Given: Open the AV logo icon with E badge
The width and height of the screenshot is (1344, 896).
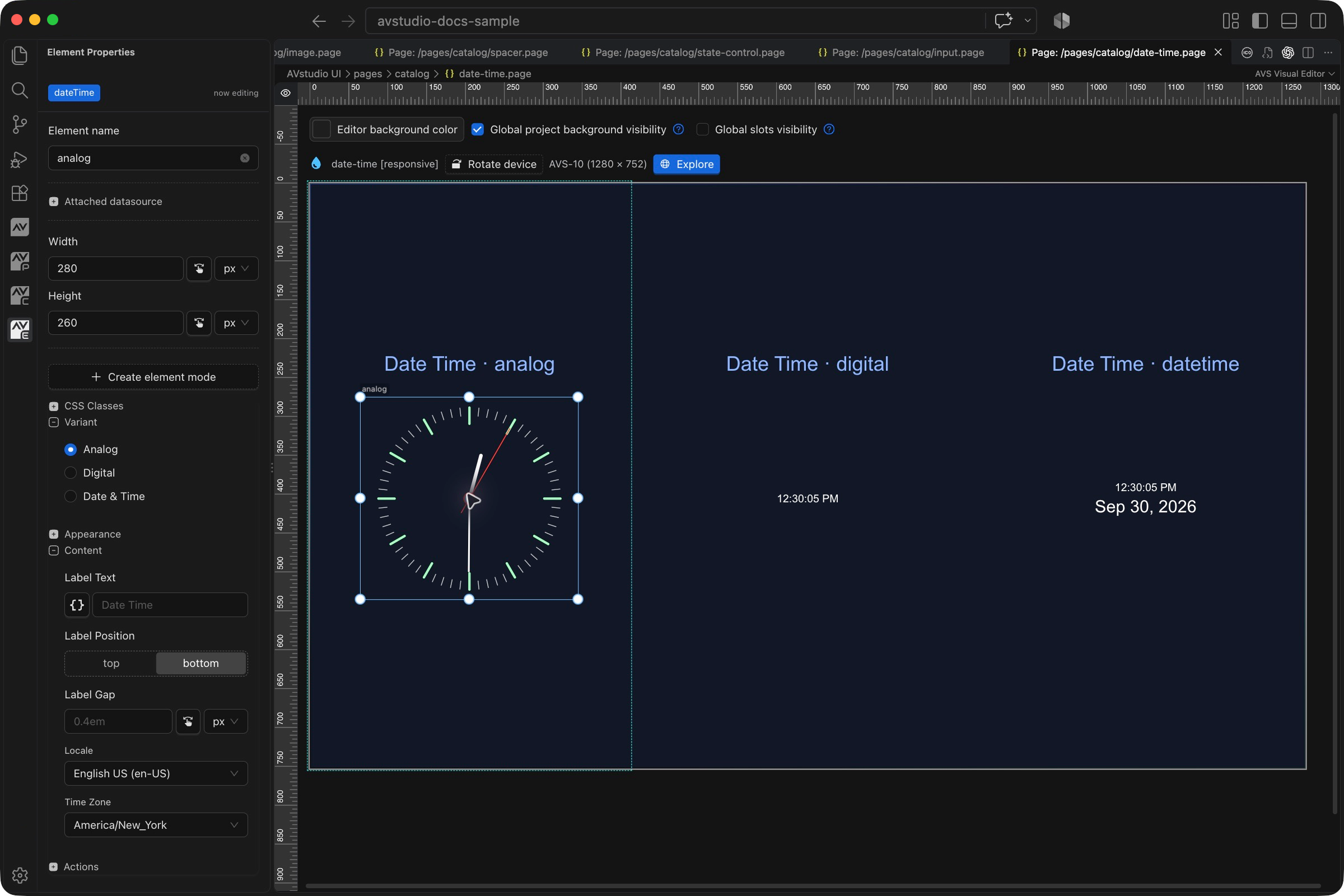Looking at the screenshot, I should click(x=20, y=330).
